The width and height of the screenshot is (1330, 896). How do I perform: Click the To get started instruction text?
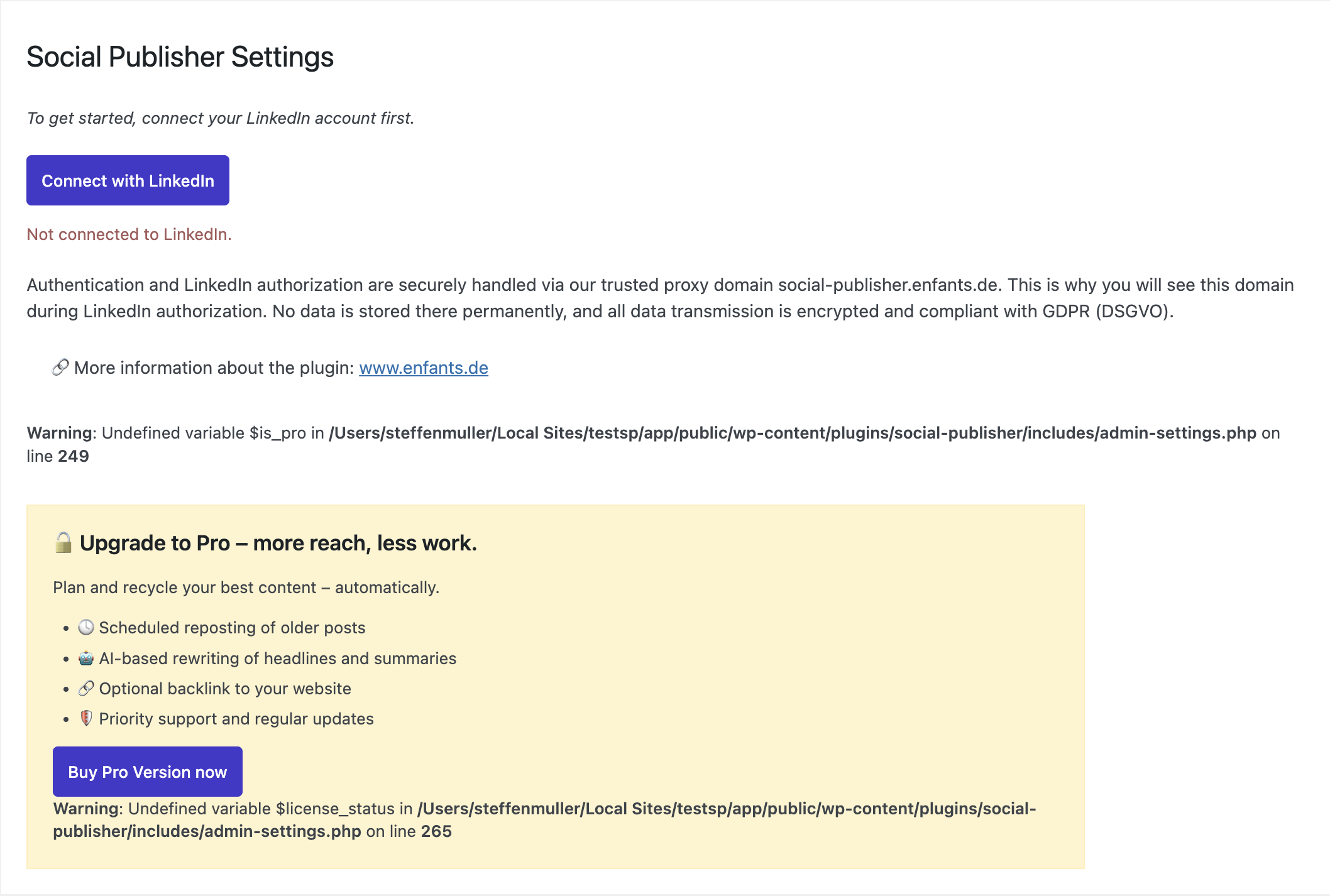click(220, 117)
